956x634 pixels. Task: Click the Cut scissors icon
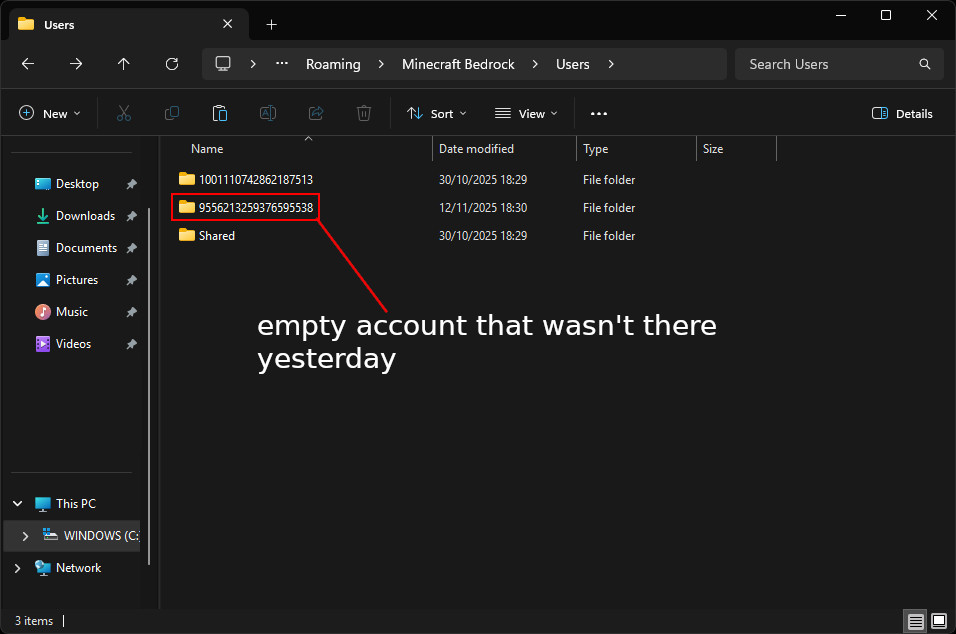[x=124, y=113]
